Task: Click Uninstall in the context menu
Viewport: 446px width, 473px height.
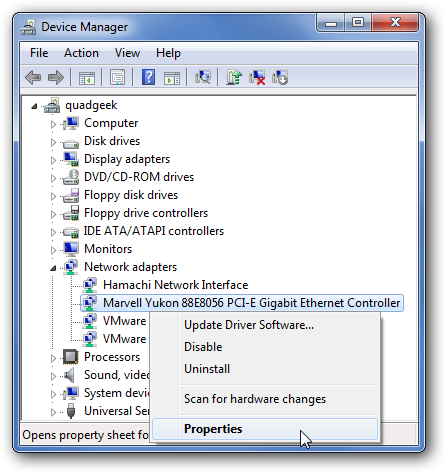Action: [x=207, y=369]
